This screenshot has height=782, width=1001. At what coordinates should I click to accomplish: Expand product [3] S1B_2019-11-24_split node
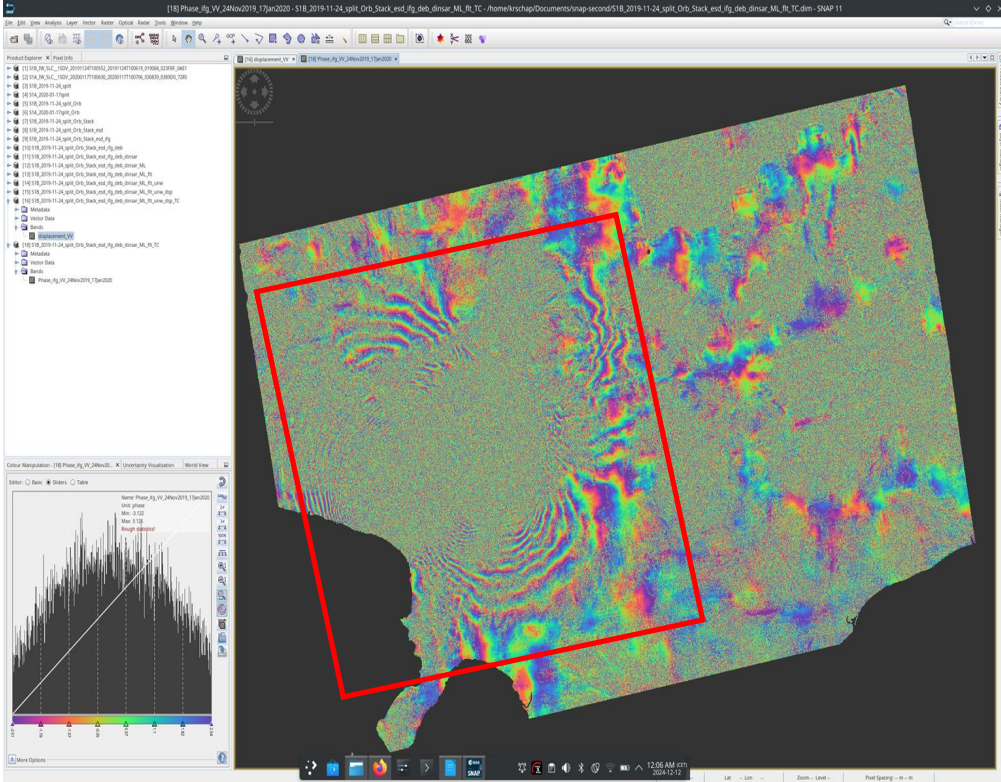(x=9, y=86)
